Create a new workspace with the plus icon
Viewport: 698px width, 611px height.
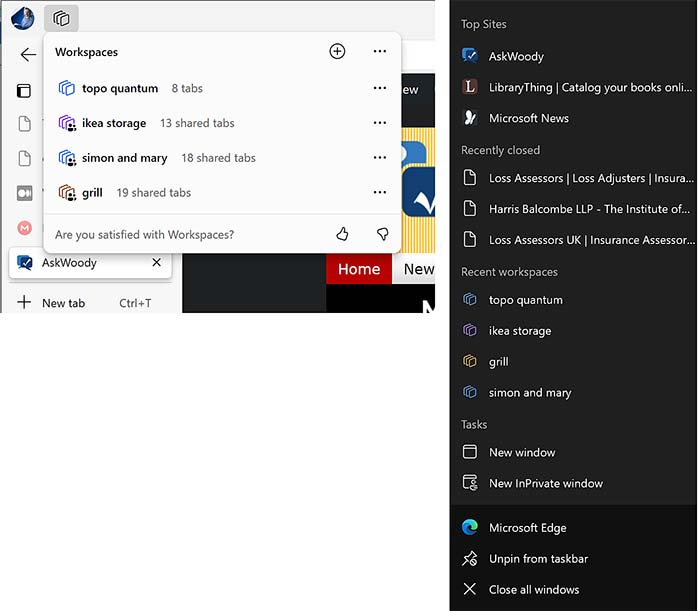(x=337, y=51)
